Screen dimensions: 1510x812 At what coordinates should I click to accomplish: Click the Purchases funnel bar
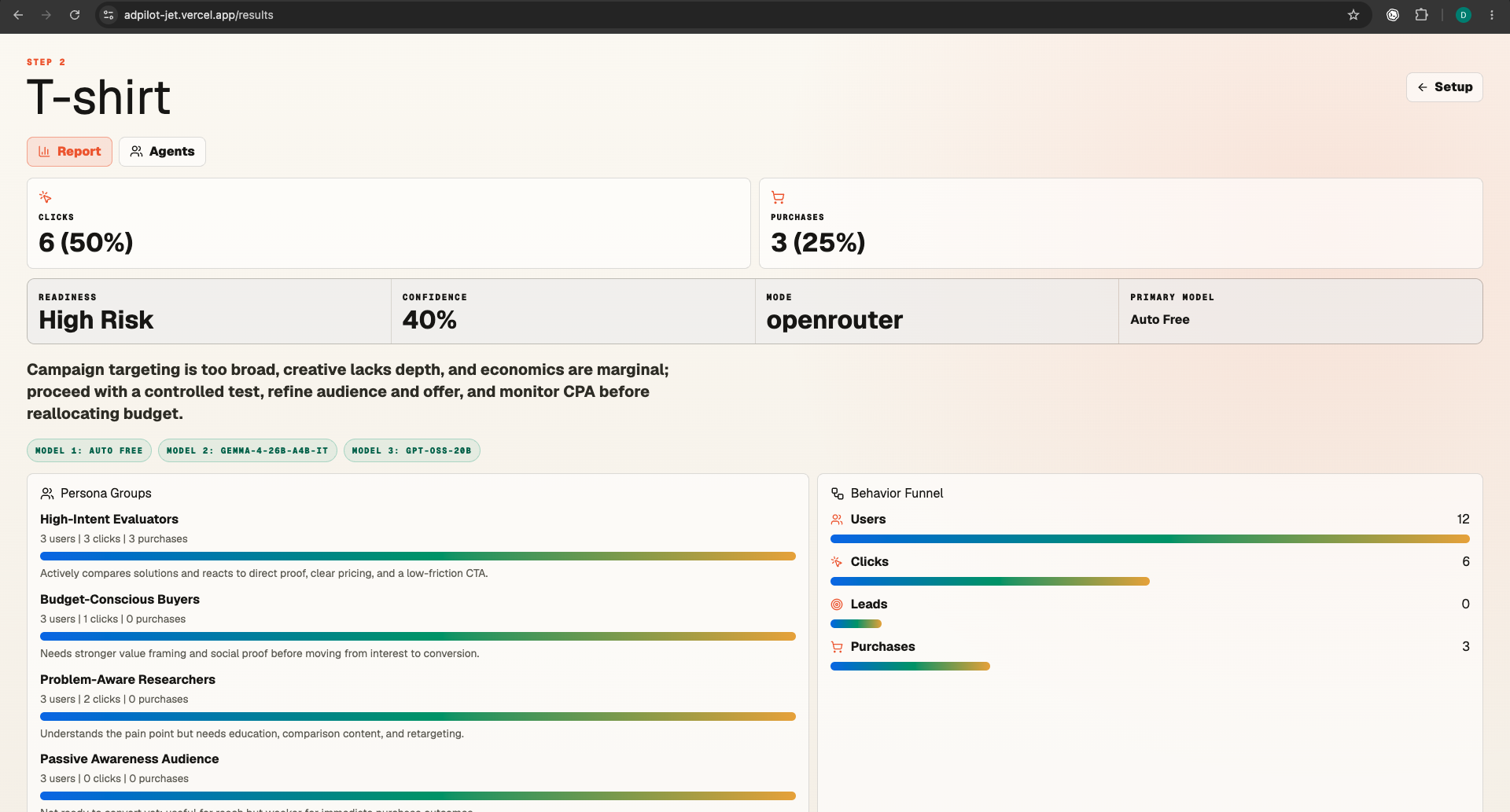coord(910,667)
